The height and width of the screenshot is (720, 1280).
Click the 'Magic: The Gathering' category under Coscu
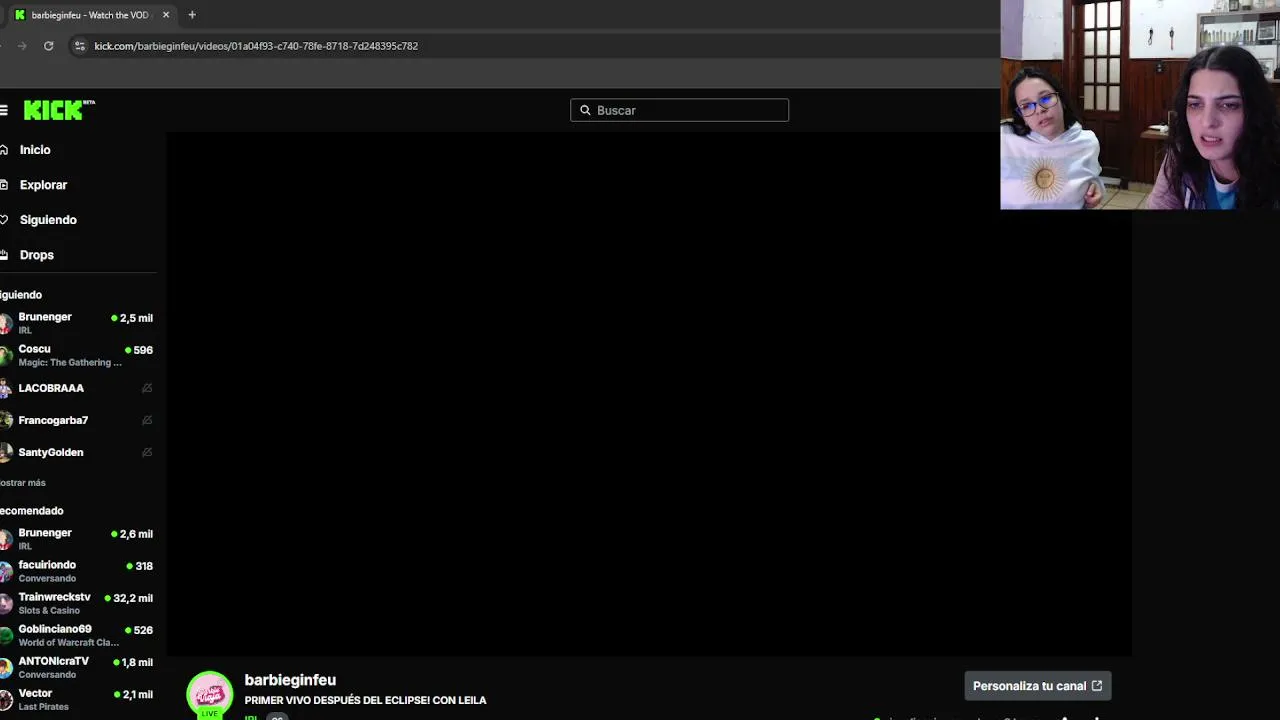(70, 363)
